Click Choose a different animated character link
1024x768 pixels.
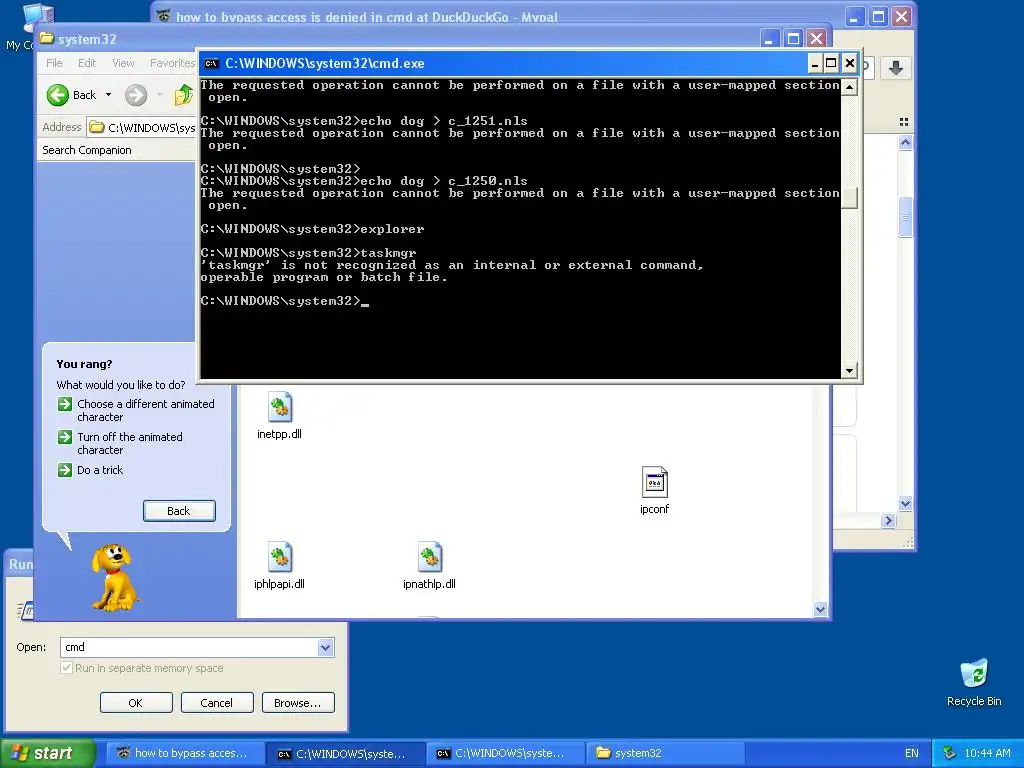coord(146,411)
